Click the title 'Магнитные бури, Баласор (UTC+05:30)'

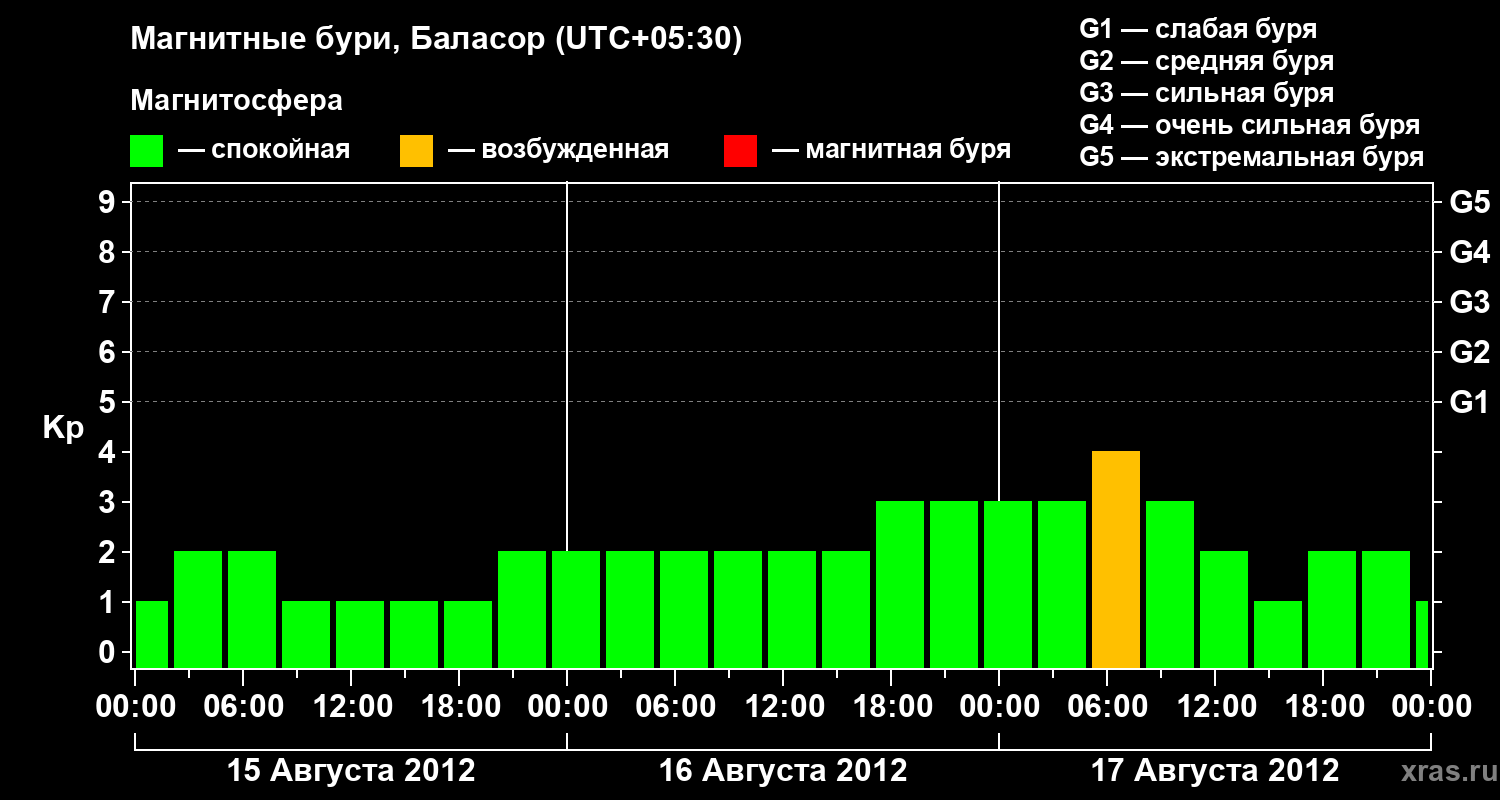(436, 40)
